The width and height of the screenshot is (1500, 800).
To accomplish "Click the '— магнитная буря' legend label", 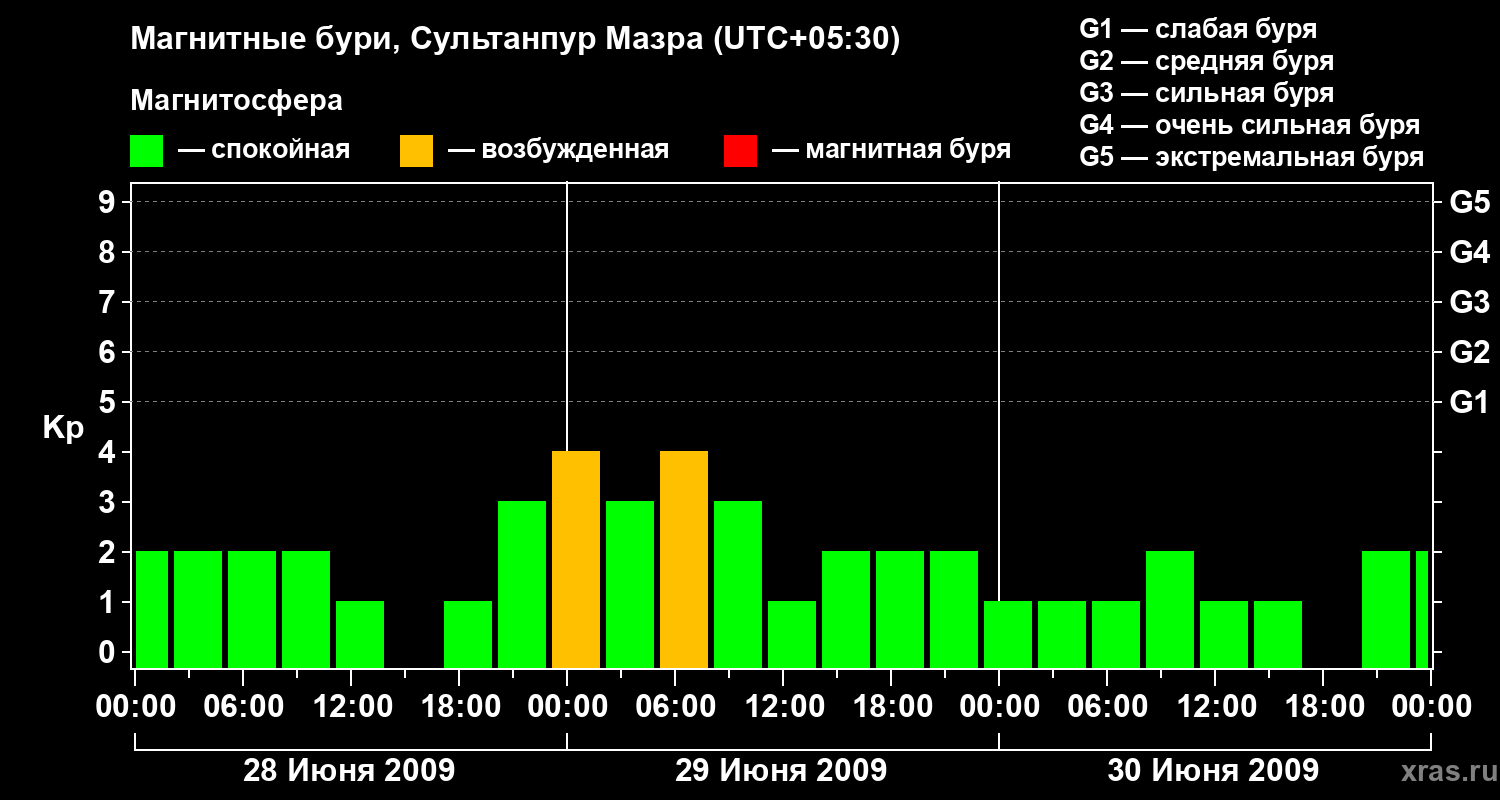I will [x=891, y=150].
